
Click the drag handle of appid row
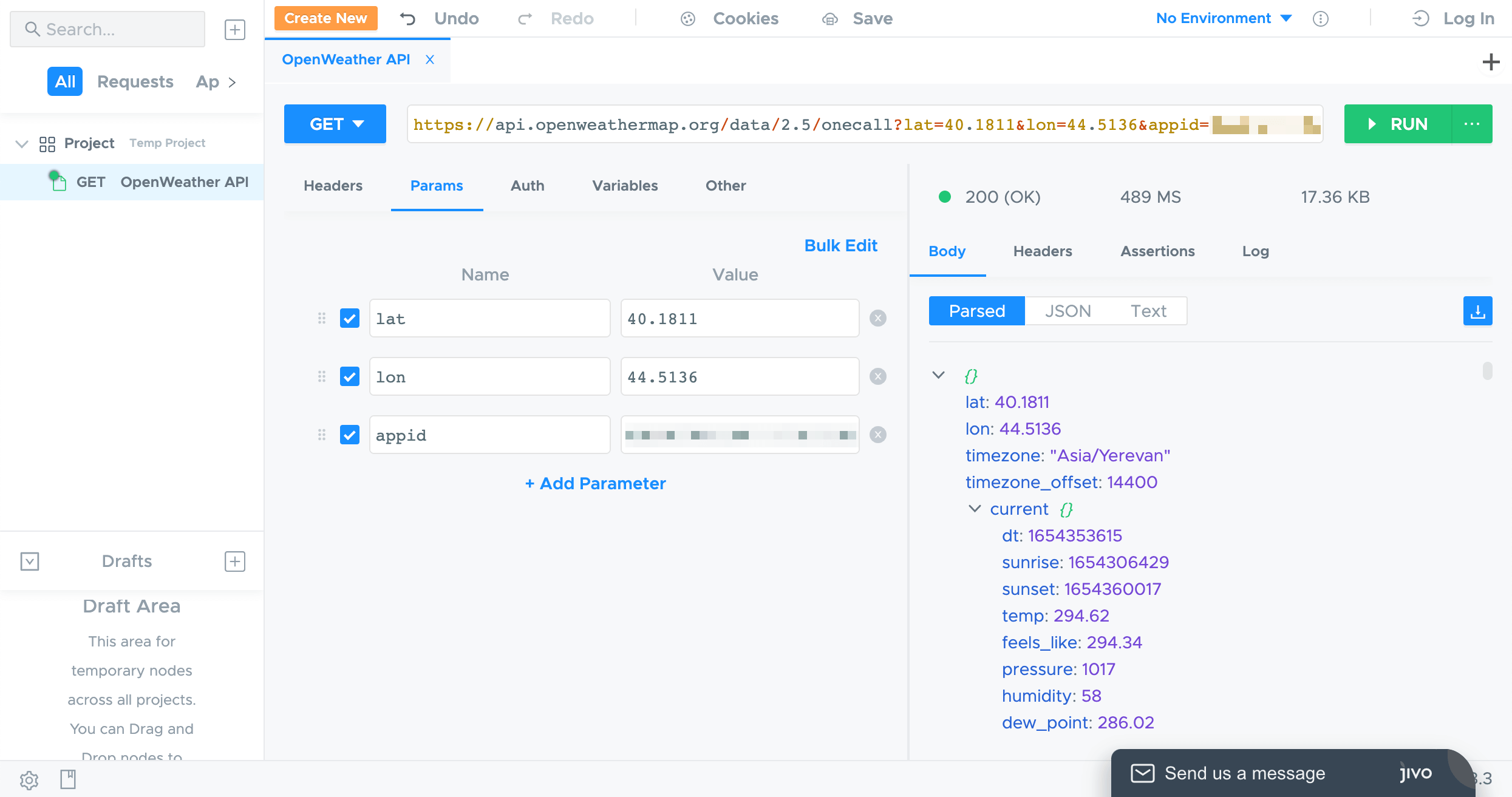(x=322, y=435)
